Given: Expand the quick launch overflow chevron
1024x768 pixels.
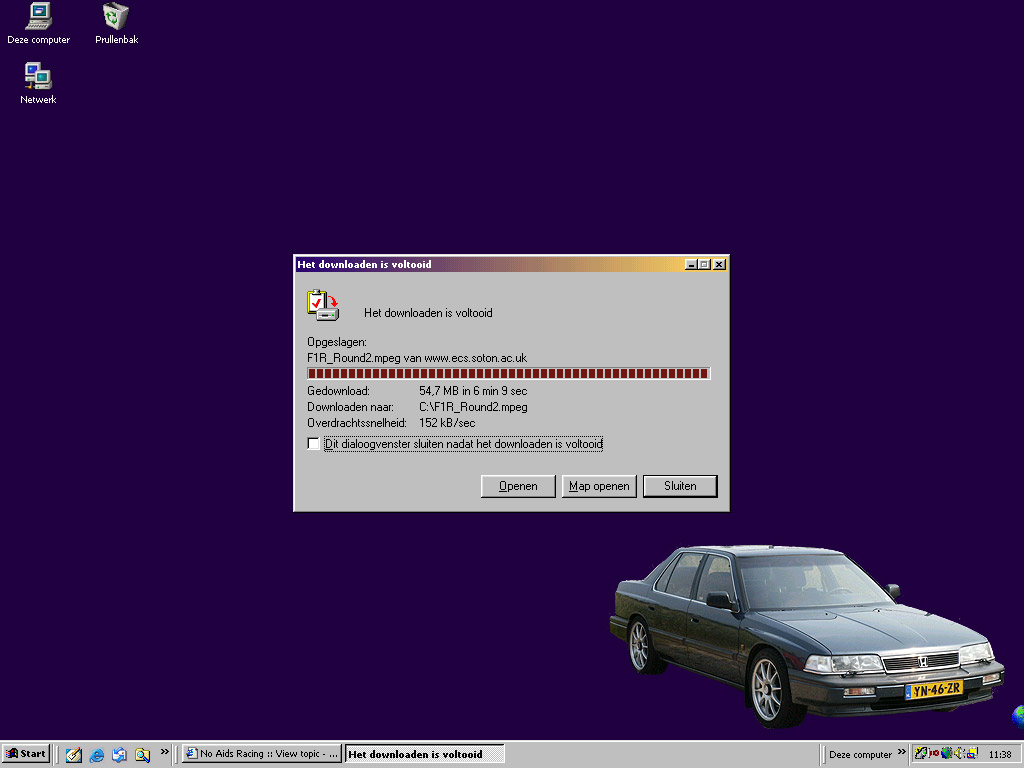Looking at the screenshot, I should pyautogui.click(x=165, y=753).
